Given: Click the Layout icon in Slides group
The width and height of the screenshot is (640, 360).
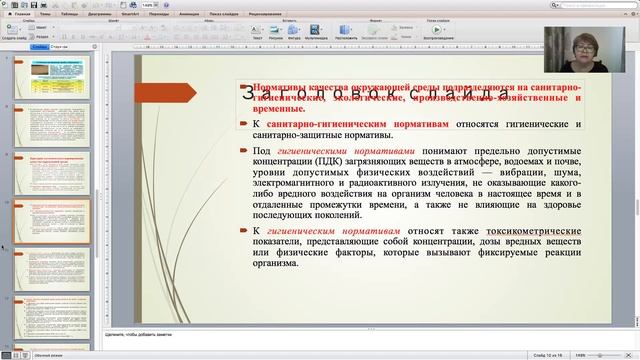Looking at the screenshot, I should pos(31,27).
